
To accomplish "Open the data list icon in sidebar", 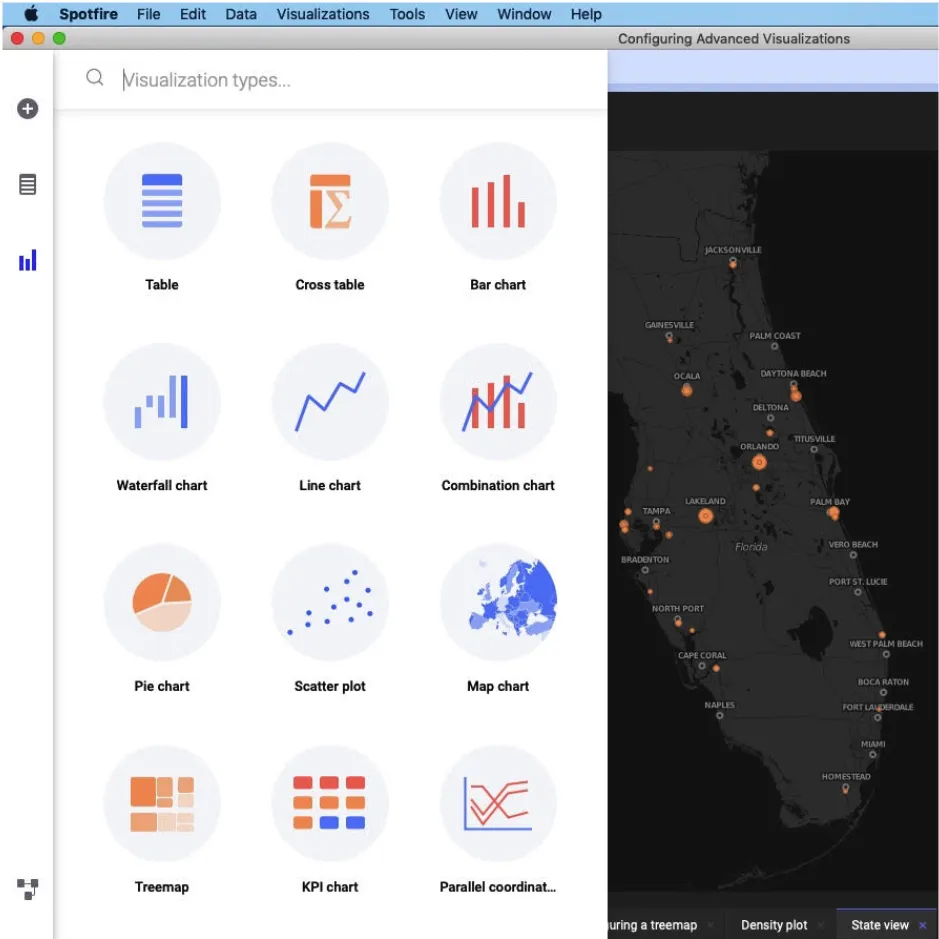I will click(x=28, y=184).
